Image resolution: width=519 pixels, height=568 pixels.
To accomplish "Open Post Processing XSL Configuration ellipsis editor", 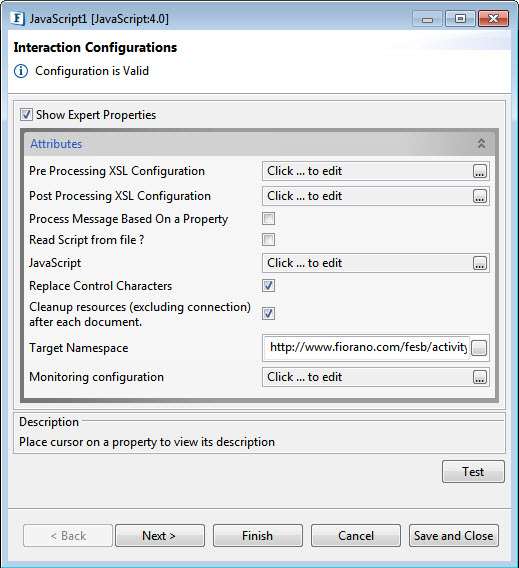I will (x=480, y=196).
